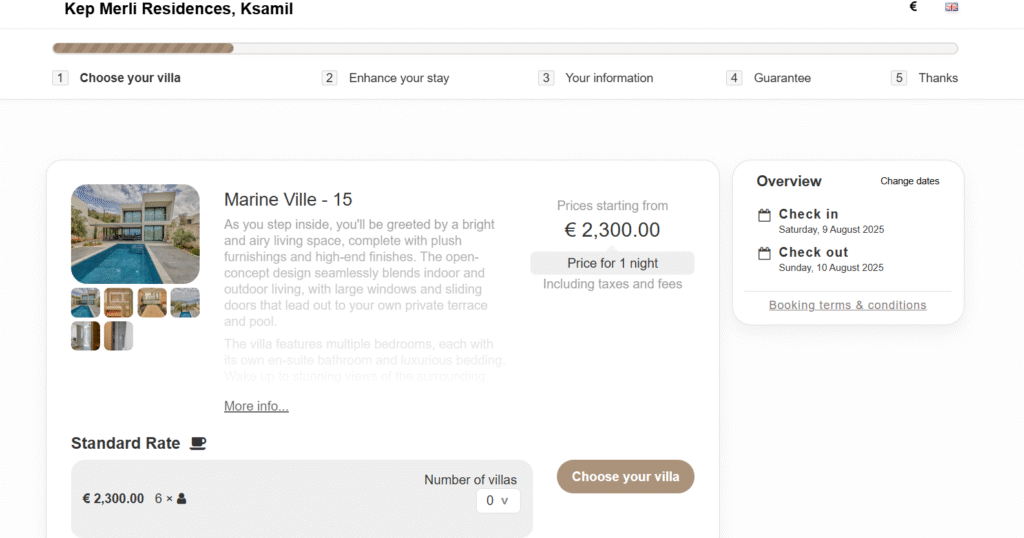The width and height of the screenshot is (1024, 538).
Task: Click the Choose your villa button
Action: click(x=626, y=477)
